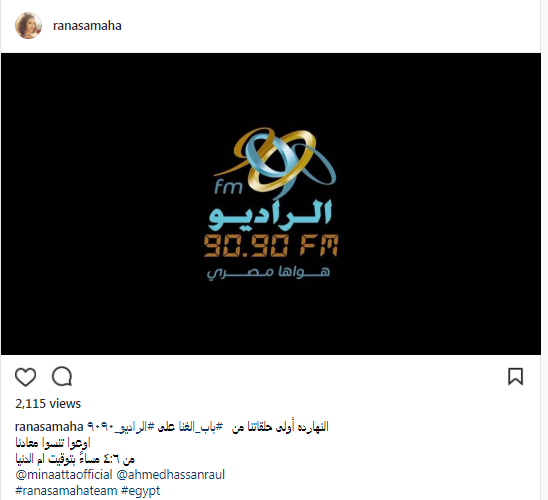Open ranasamaha profile picture avatar
Image resolution: width=548 pixels, height=500 pixels.
click(28, 26)
